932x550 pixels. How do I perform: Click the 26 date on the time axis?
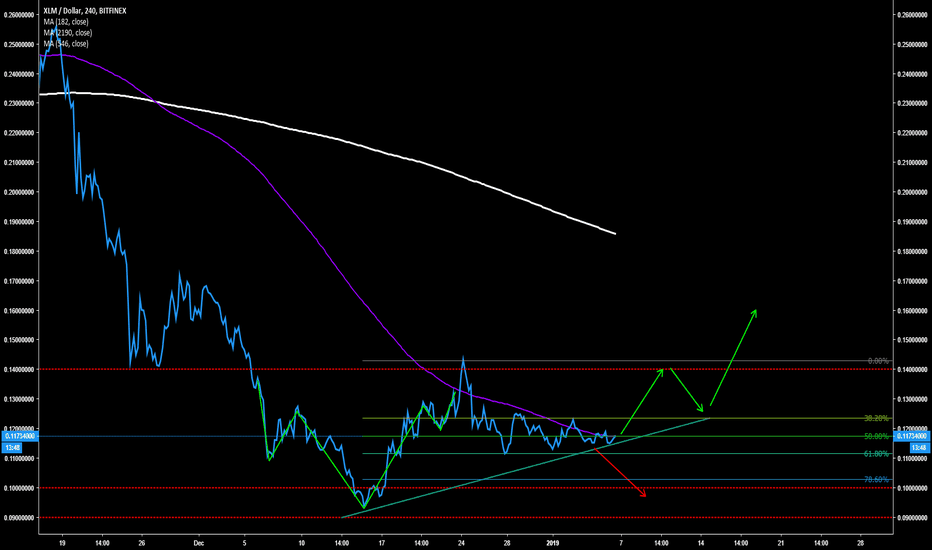click(141, 543)
